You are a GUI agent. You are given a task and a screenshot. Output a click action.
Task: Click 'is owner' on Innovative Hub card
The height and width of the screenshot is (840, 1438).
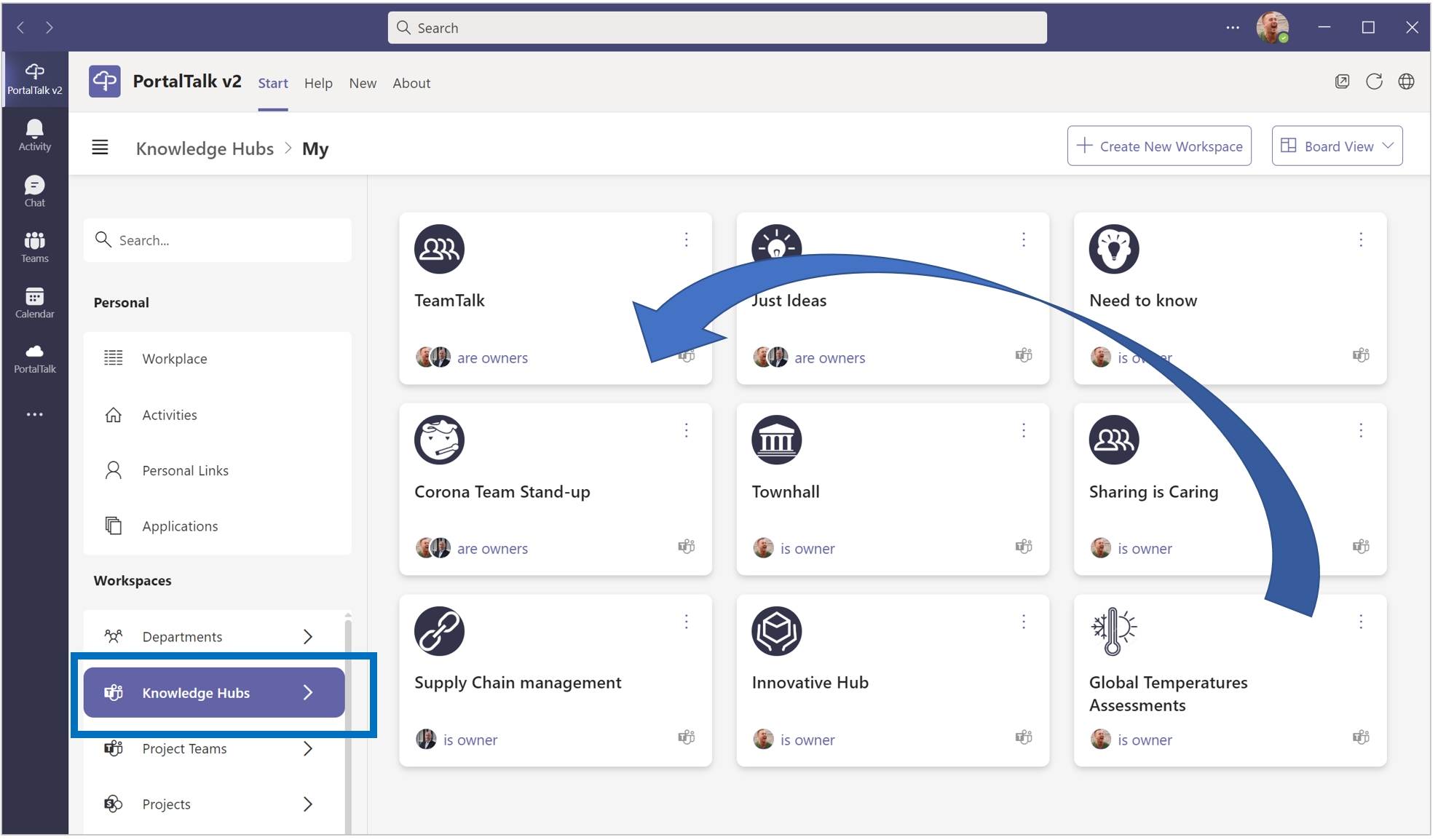pyautogui.click(x=807, y=740)
